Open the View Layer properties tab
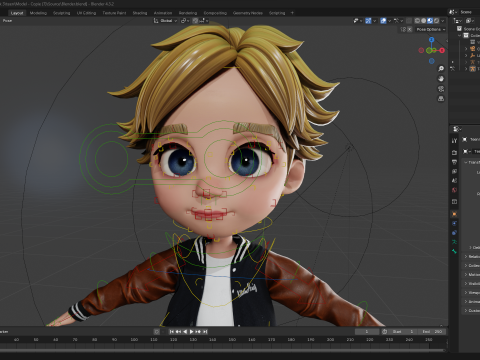The image size is (480, 360). click(454, 171)
